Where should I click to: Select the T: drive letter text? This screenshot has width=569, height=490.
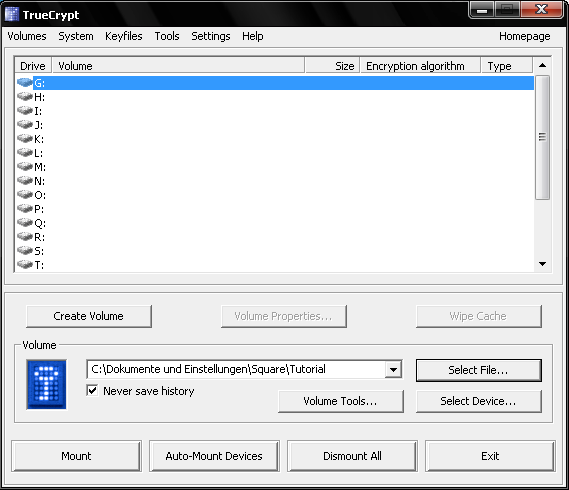39,265
